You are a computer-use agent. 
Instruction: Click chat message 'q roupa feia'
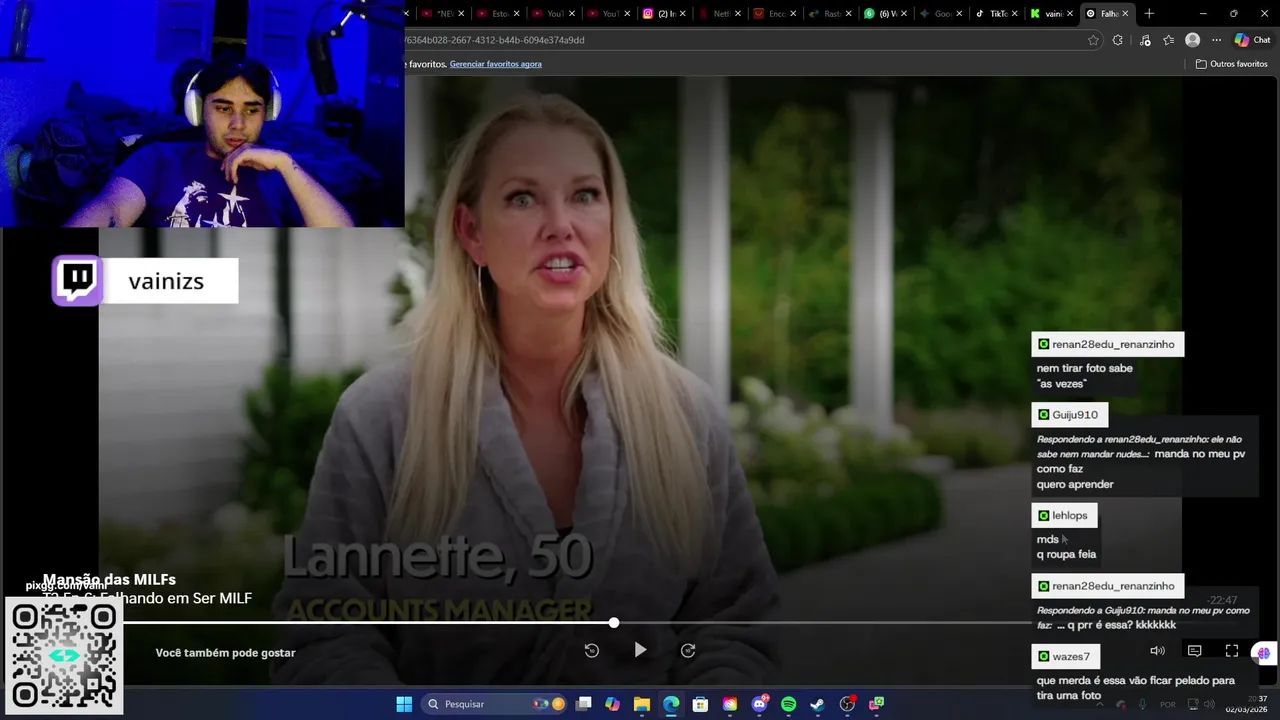(1066, 554)
